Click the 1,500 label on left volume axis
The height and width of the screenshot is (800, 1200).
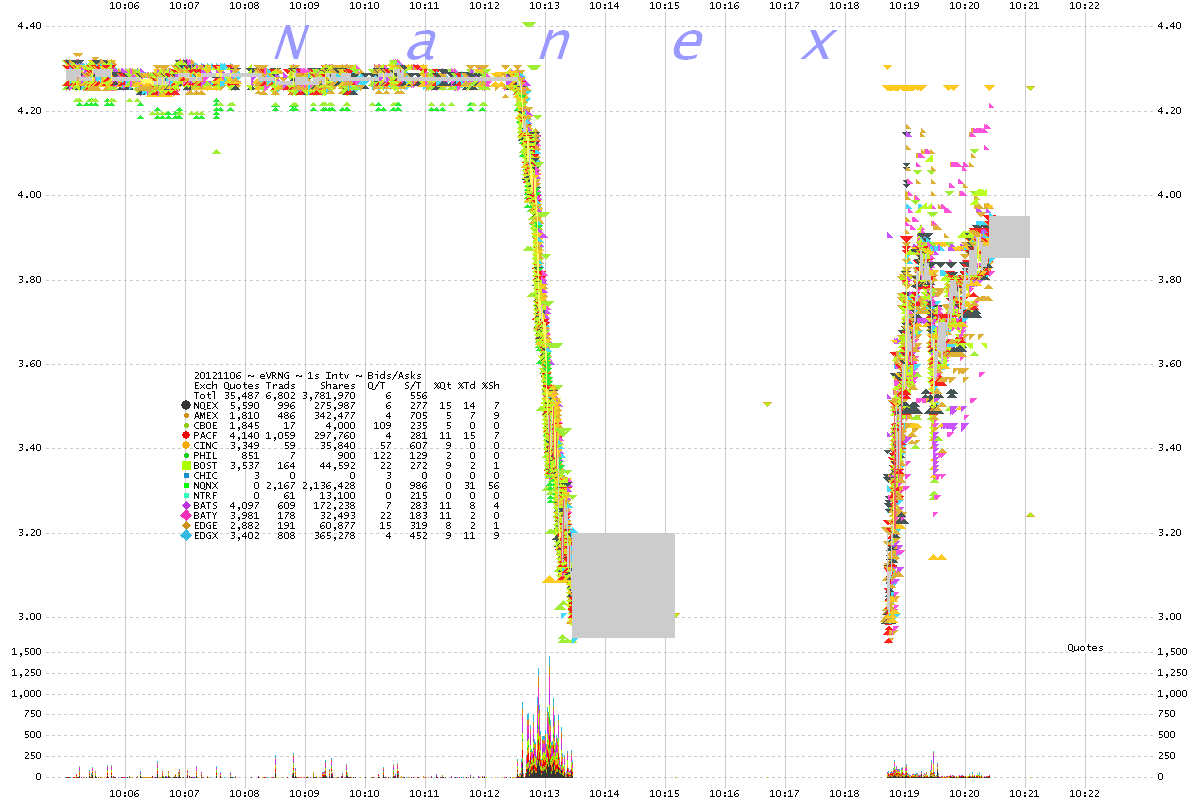26,651
